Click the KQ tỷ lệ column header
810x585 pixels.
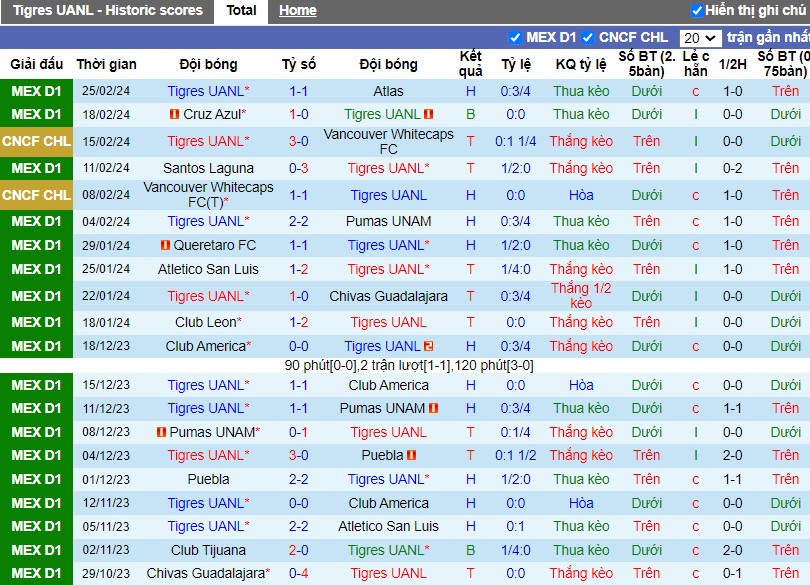click(581, 64)
